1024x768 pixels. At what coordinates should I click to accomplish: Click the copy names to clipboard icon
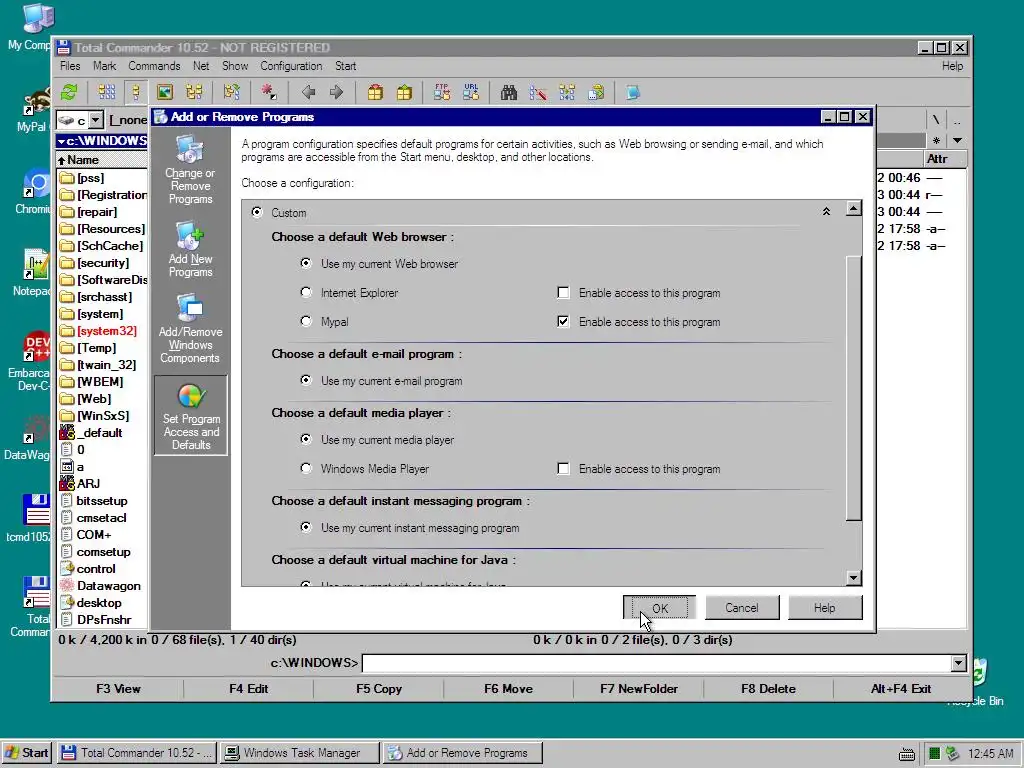click(596, 92)
